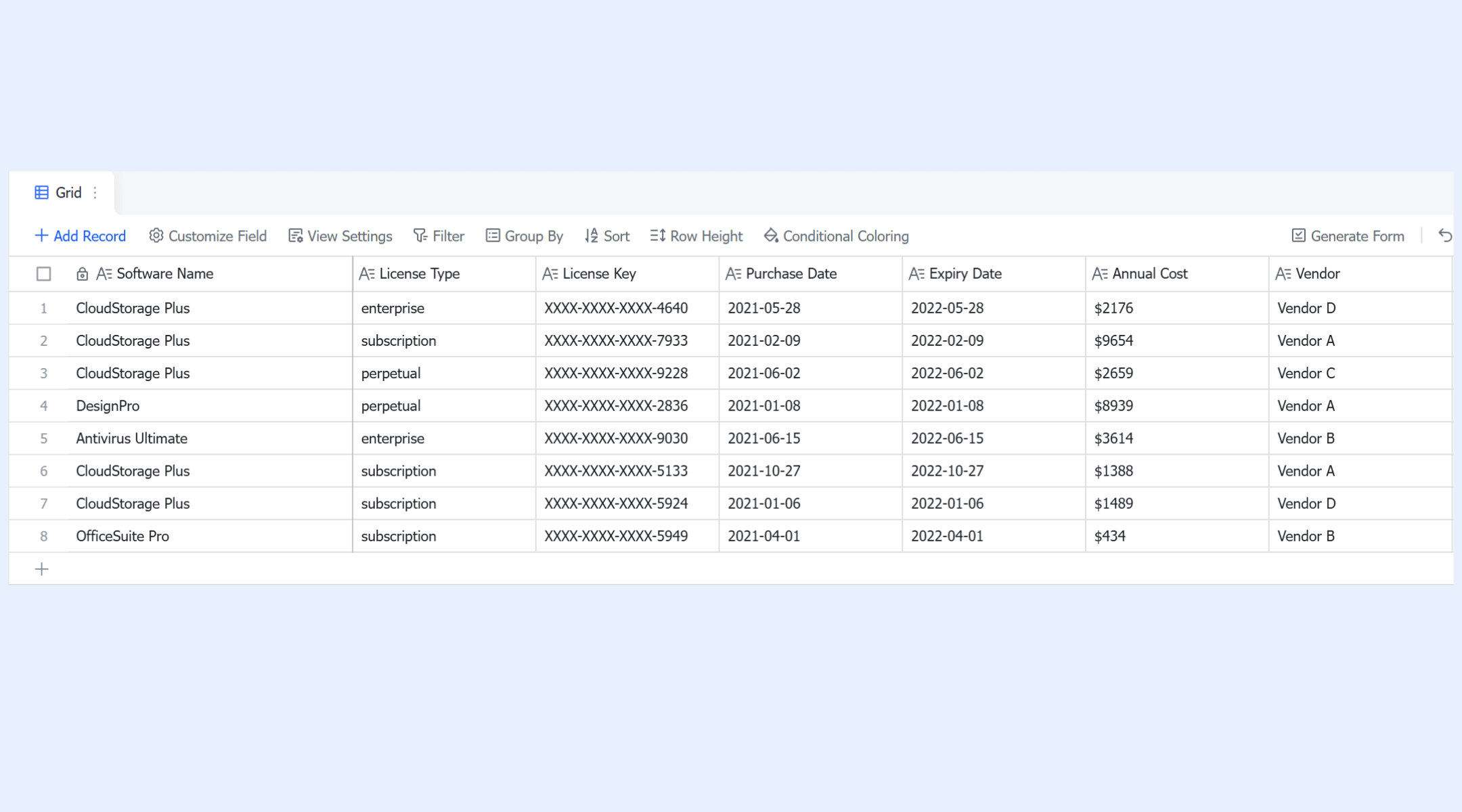Screen dimensions: 1462x812
Task: Open the Sort options
Action: click(x=607, y=236)
